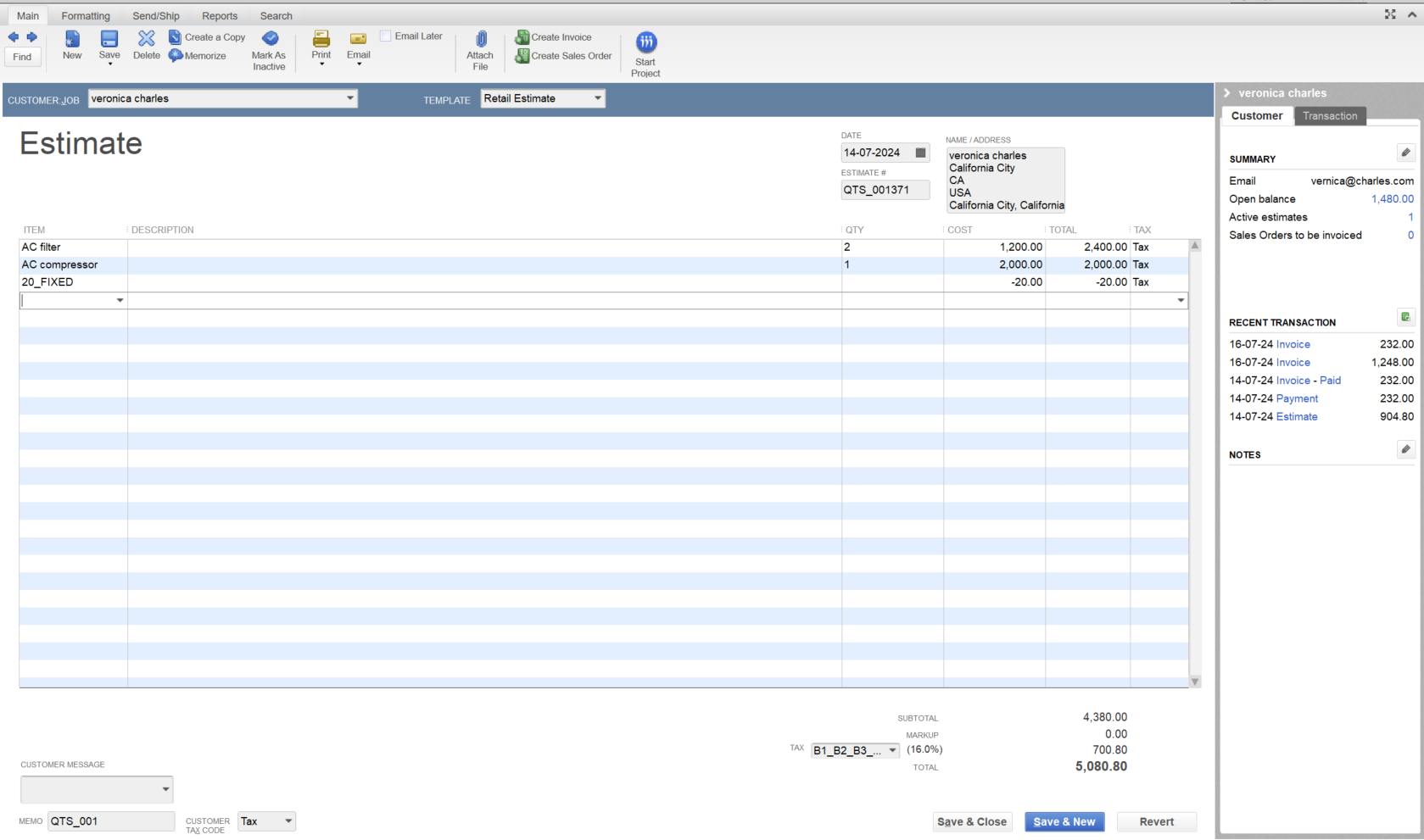The image size is (1424, 840).
Task: Click the Mark As Inactive icon
Action: [270, 39]
